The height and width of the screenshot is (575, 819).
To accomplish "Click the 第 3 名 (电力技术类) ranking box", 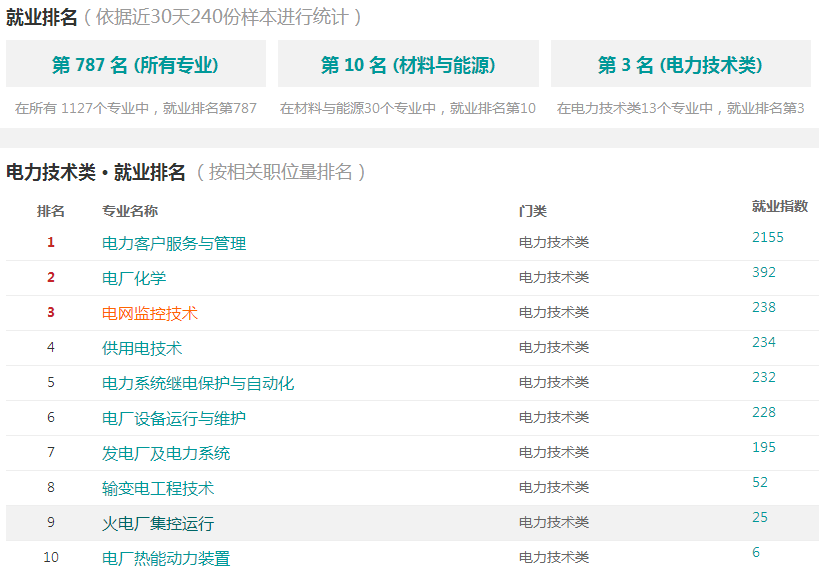I will pyautogui.click(x=681, y=64).
